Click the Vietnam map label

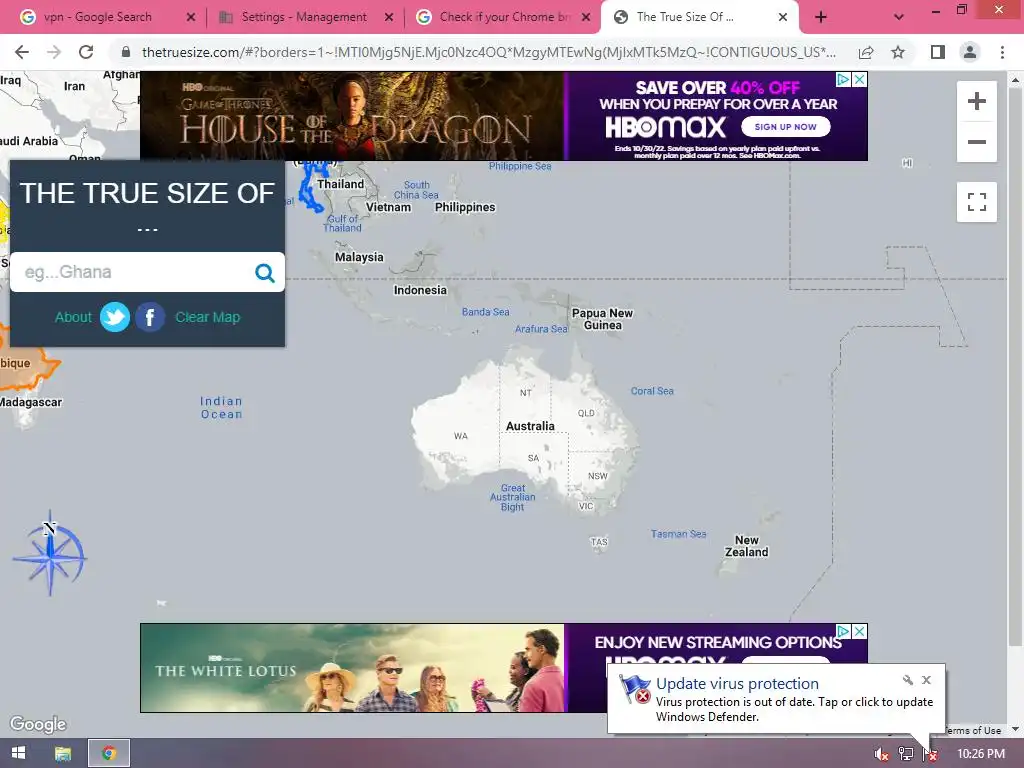[x=388, y=207]
